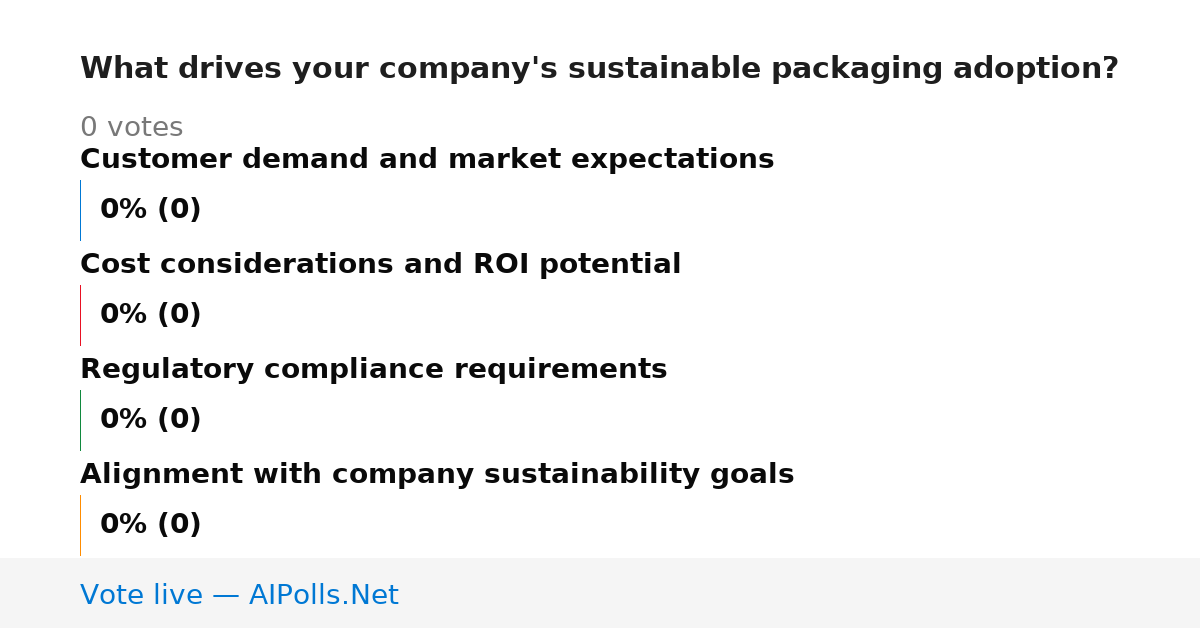Click 0% (0) result for Cost considerations
Screen dimensions: 1200x628
(x=151, y=315)
